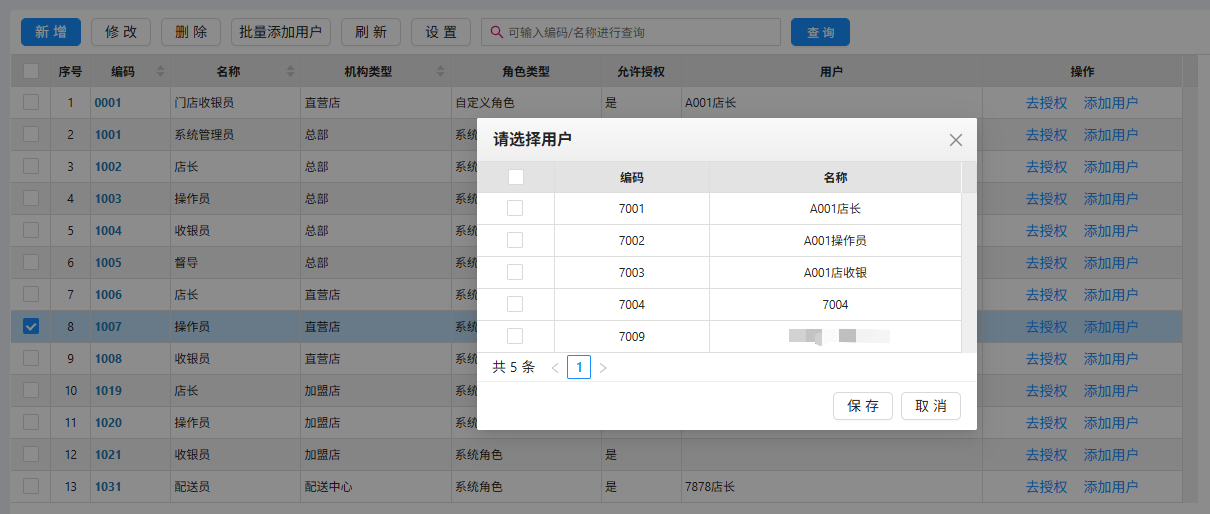Open 设置 button
Image resolution: width=1210 pixels, height=514 pixels.
(x=441, y=32)
